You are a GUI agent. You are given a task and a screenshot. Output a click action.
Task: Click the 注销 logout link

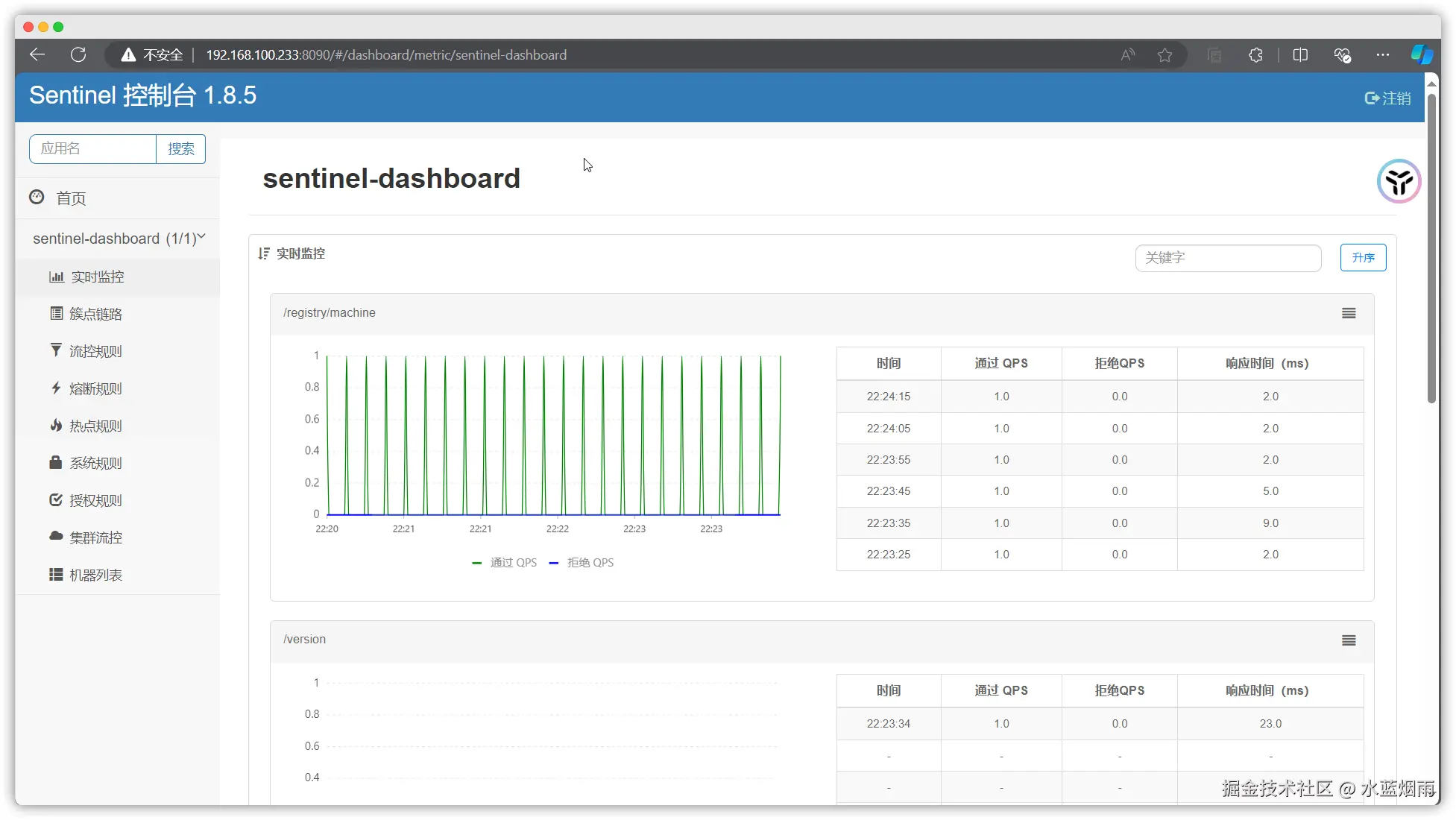pos(1387,98)
